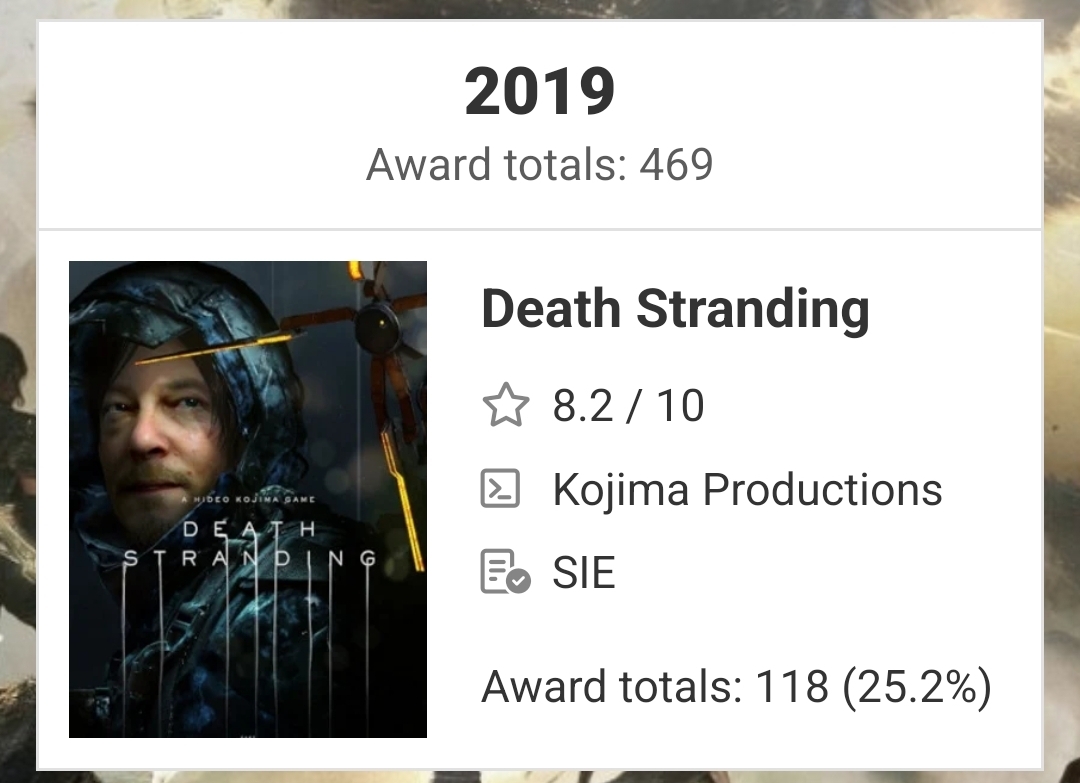Open the Death Stranding game title

675,309
